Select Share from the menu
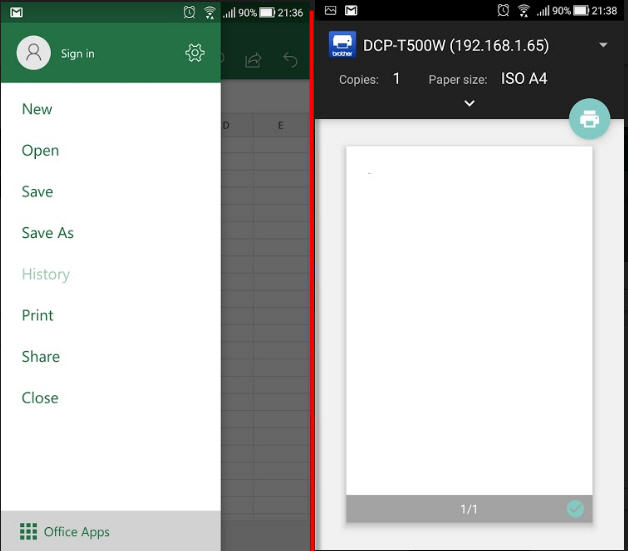Image resolution: width=628 pixels, height=551 pixels. coord(41,357)
